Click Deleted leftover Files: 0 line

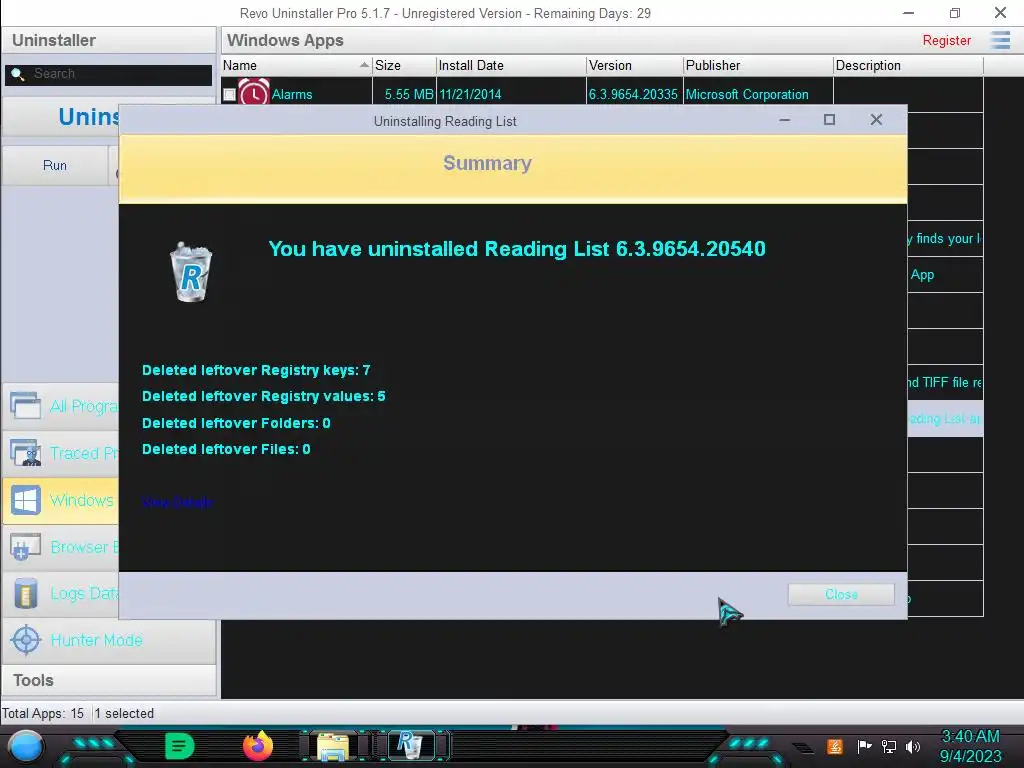point(226,449)
